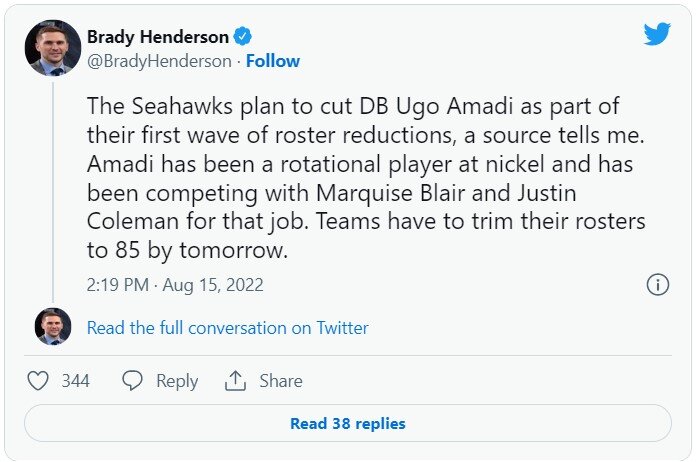Click the blue verified badge
697x462 pixels.
[x=243, y=37]
